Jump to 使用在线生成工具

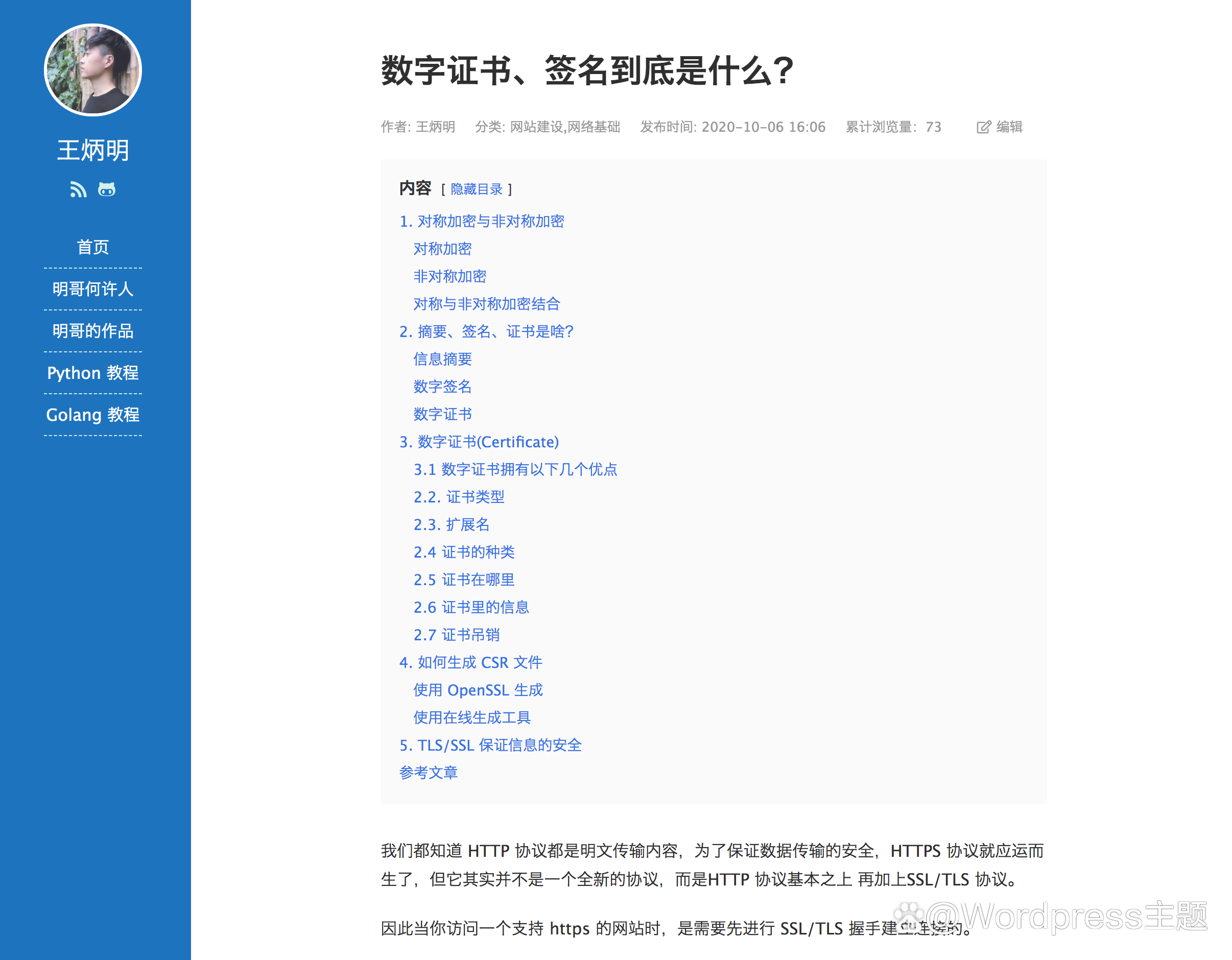point(471,717)
